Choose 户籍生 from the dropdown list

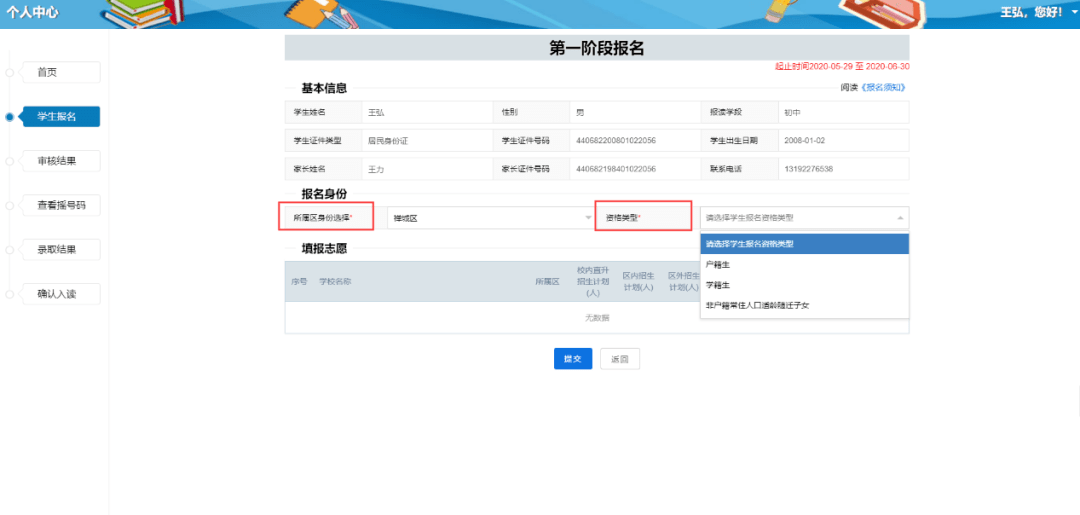804,264
